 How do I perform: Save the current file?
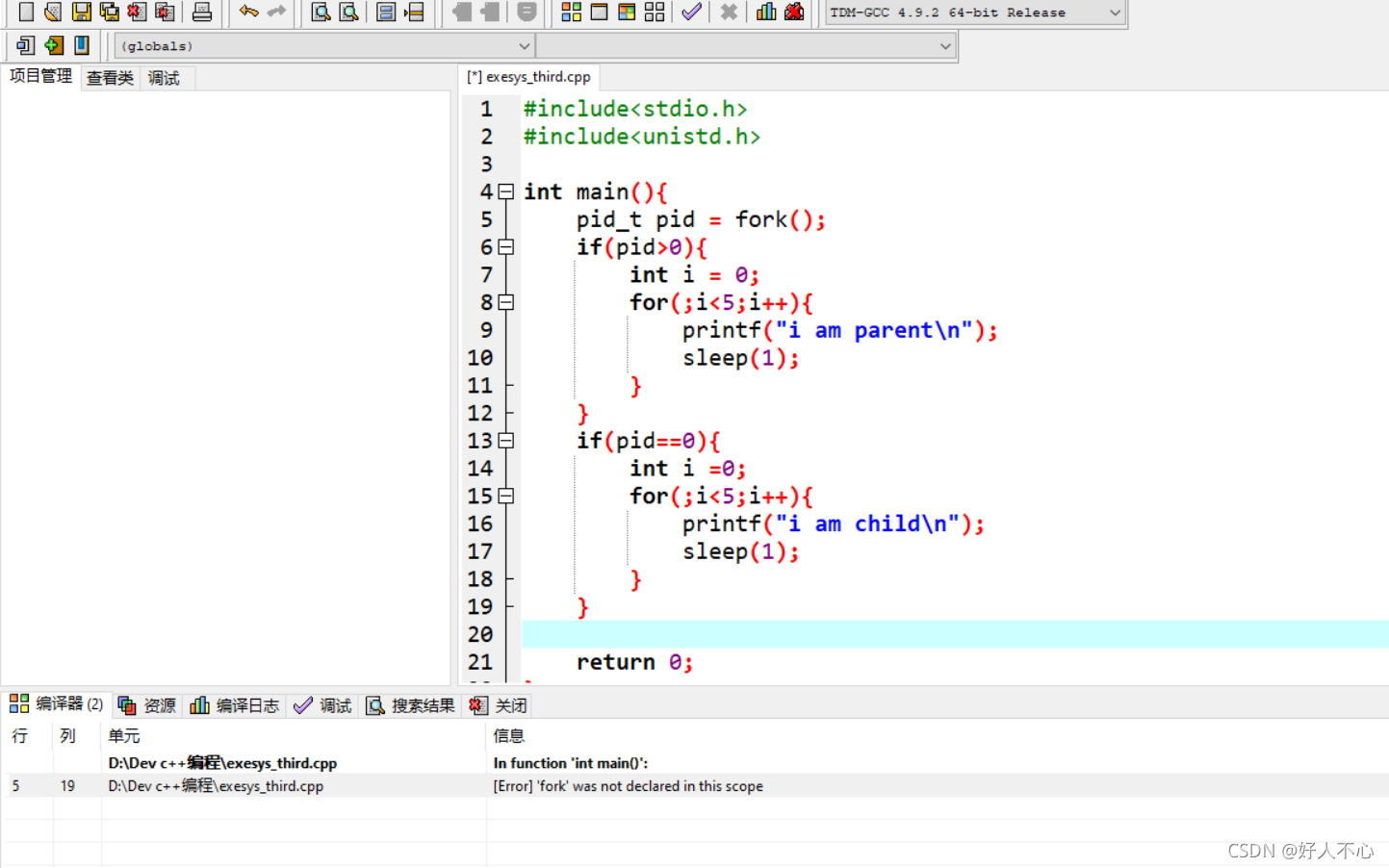tap(81, 13)
